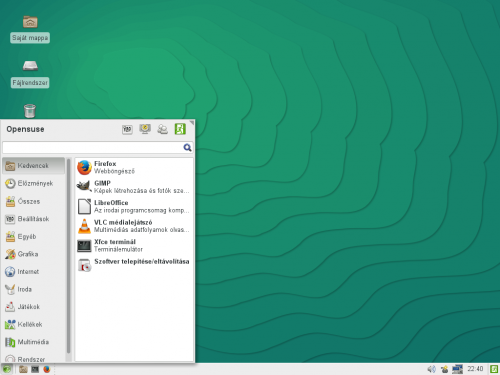This screenshot has width=500, height=375.
Task: Click the 22:40 panel clock
Action: pos(475,369)
